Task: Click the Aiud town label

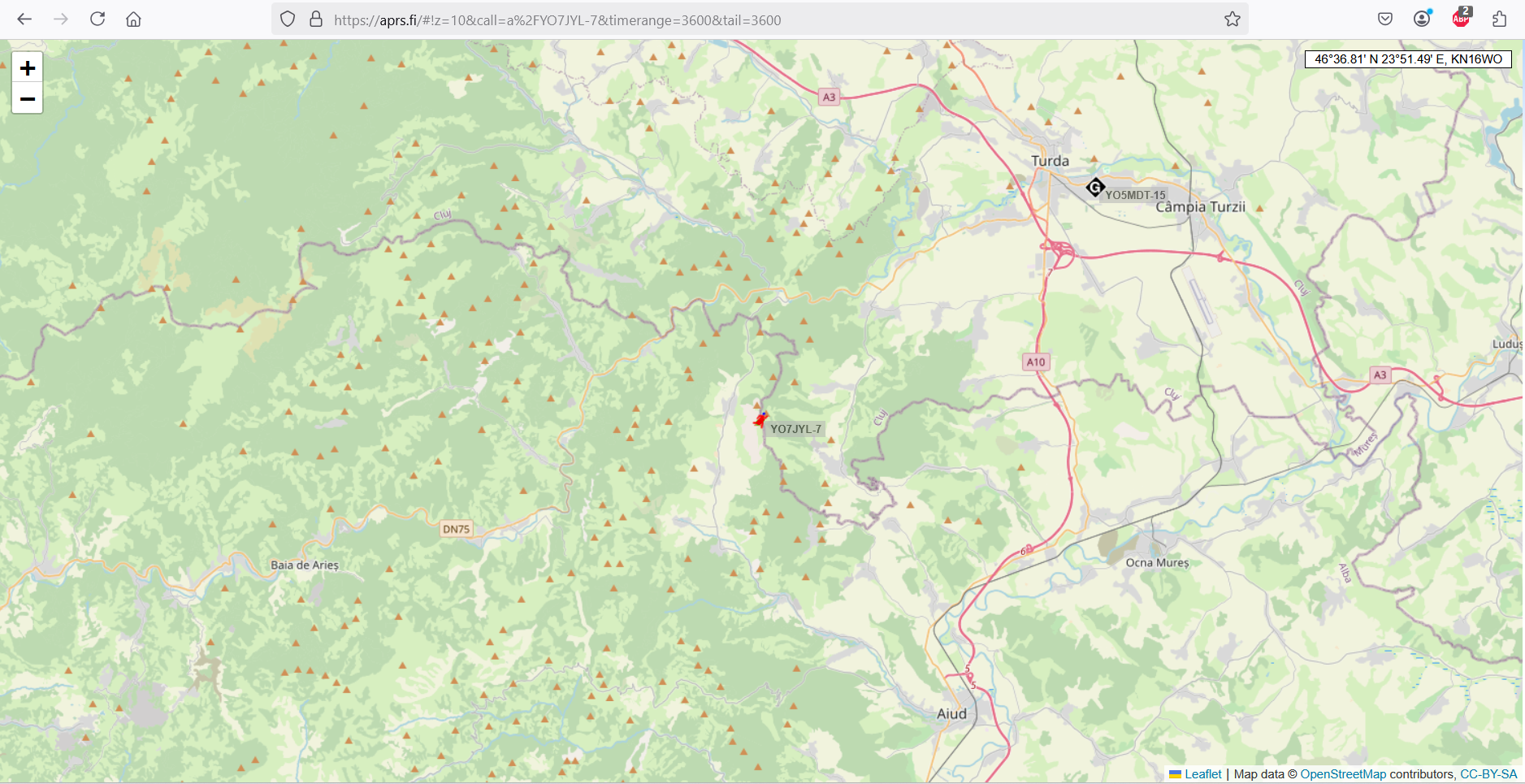Action: pyautogui.click(x=951, y=714)
